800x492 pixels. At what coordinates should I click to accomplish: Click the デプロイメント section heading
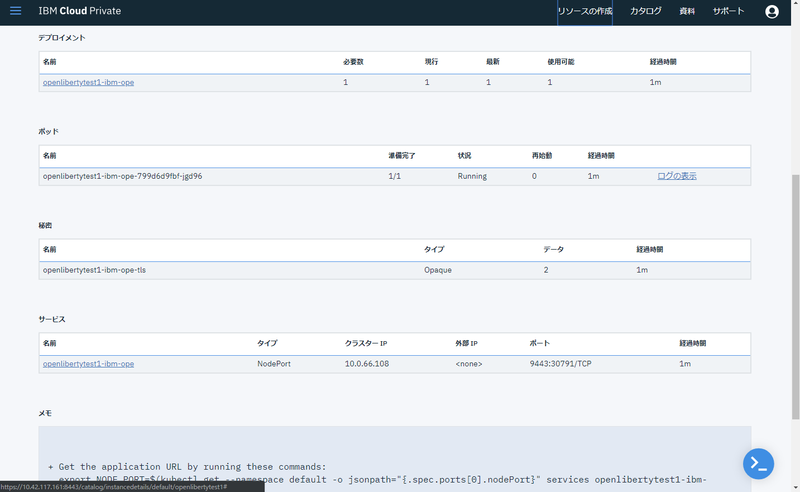point(62,38)
